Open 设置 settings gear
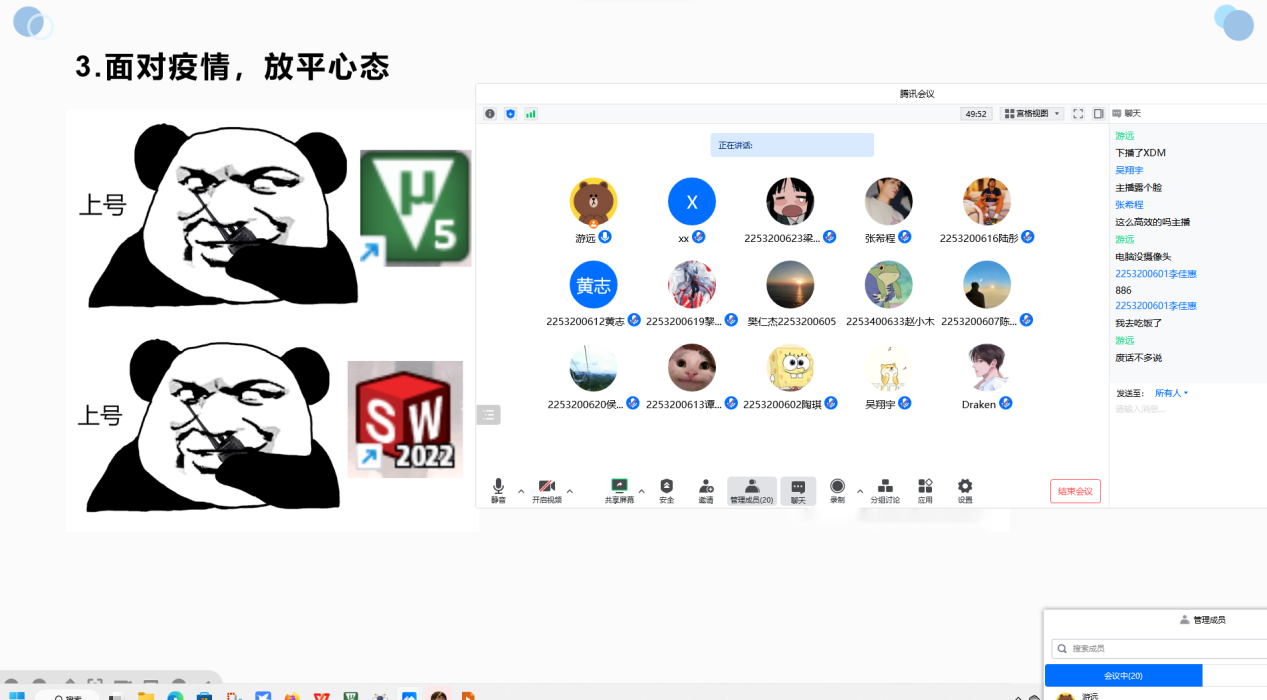The image size is (1267, 700). coord(965,486)
